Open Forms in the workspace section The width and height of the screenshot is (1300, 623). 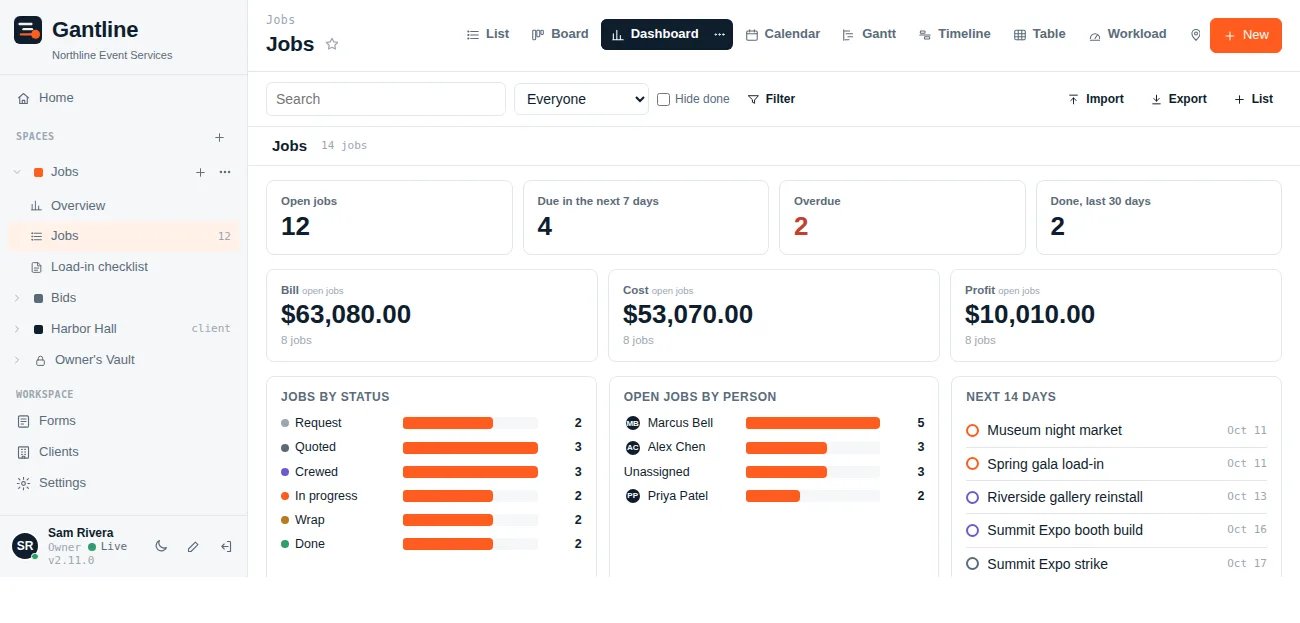pos(123,421)
